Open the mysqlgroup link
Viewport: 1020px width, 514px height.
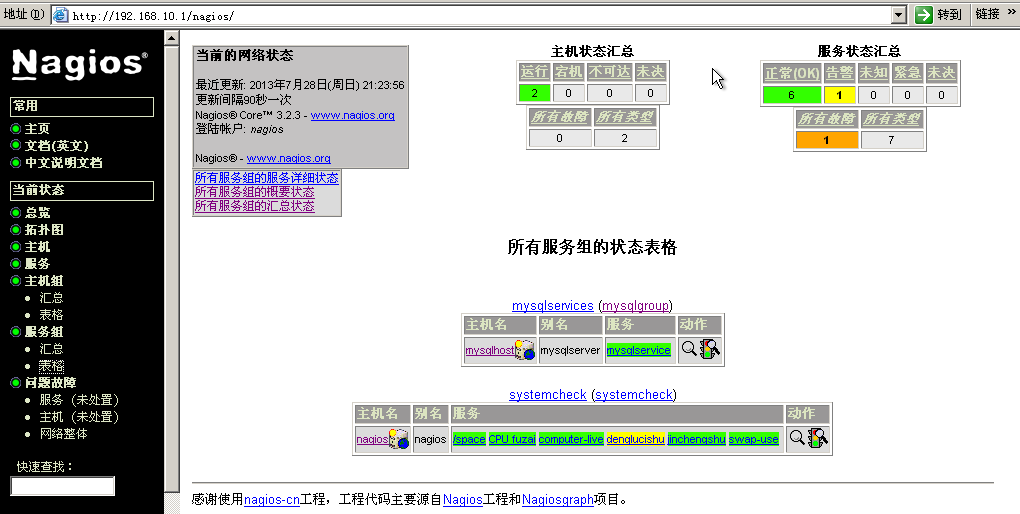[636, 306]
